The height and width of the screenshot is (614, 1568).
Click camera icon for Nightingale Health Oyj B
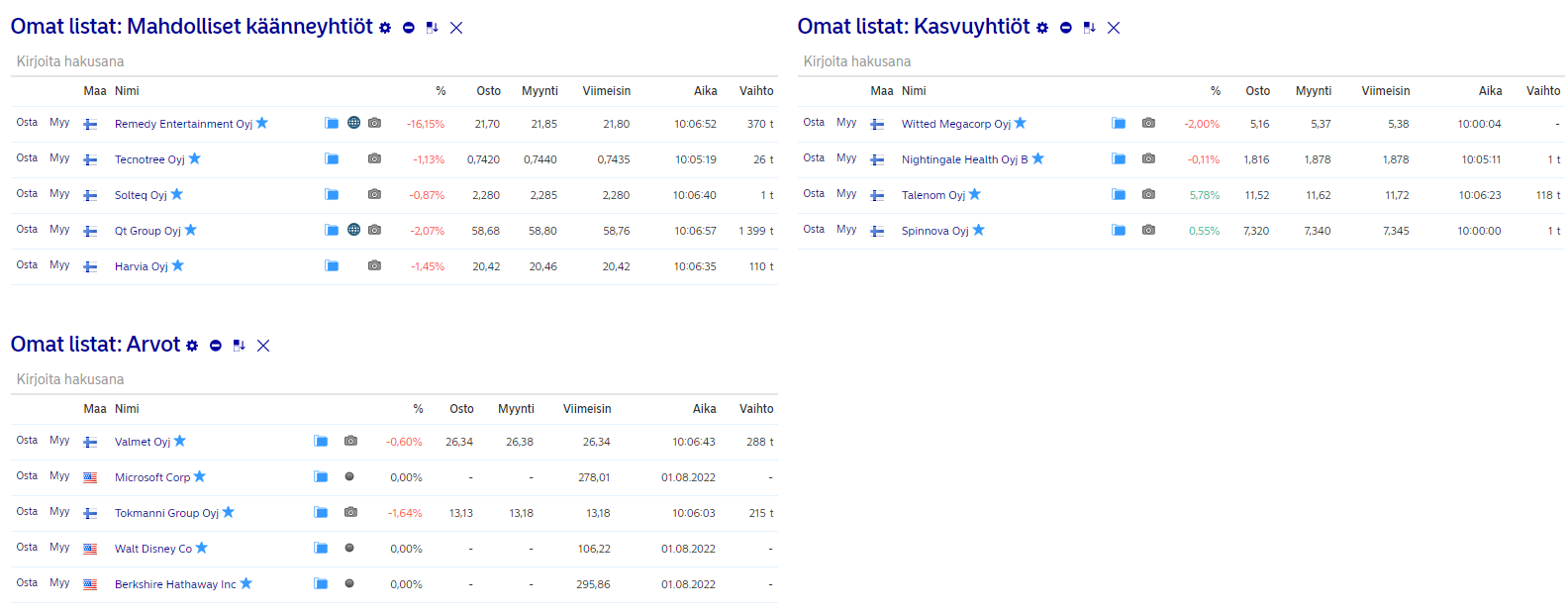coord(1148,158)
